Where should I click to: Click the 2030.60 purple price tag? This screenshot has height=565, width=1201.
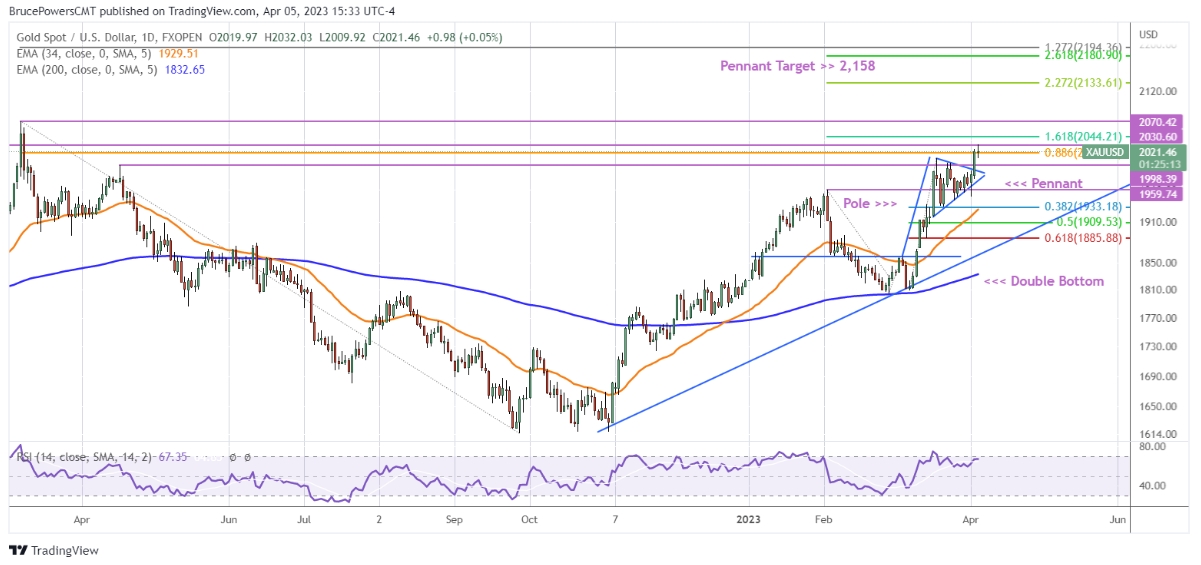pyautogui.click(x=1158, y=136)
